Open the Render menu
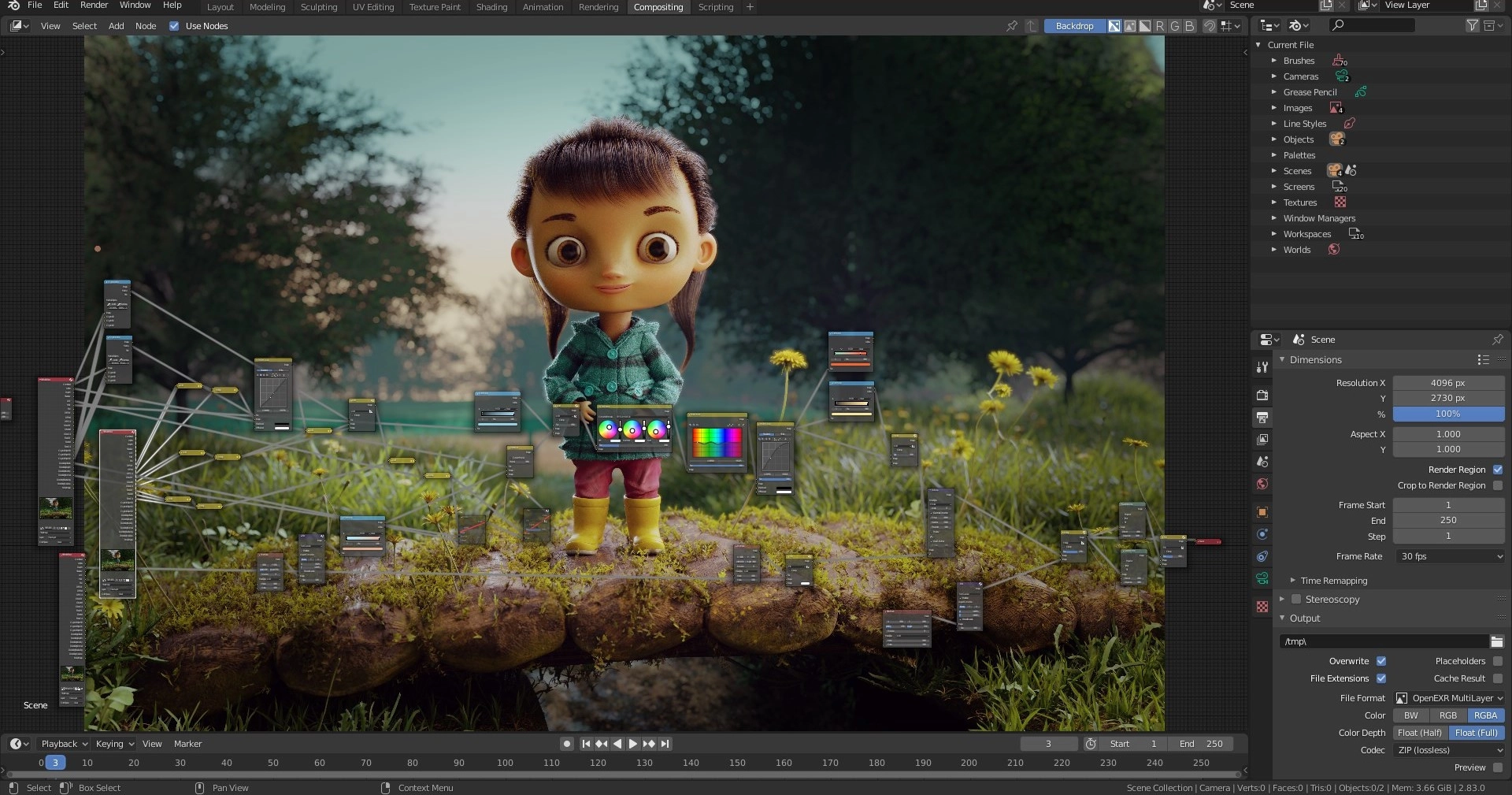 (x=94, y=6)
